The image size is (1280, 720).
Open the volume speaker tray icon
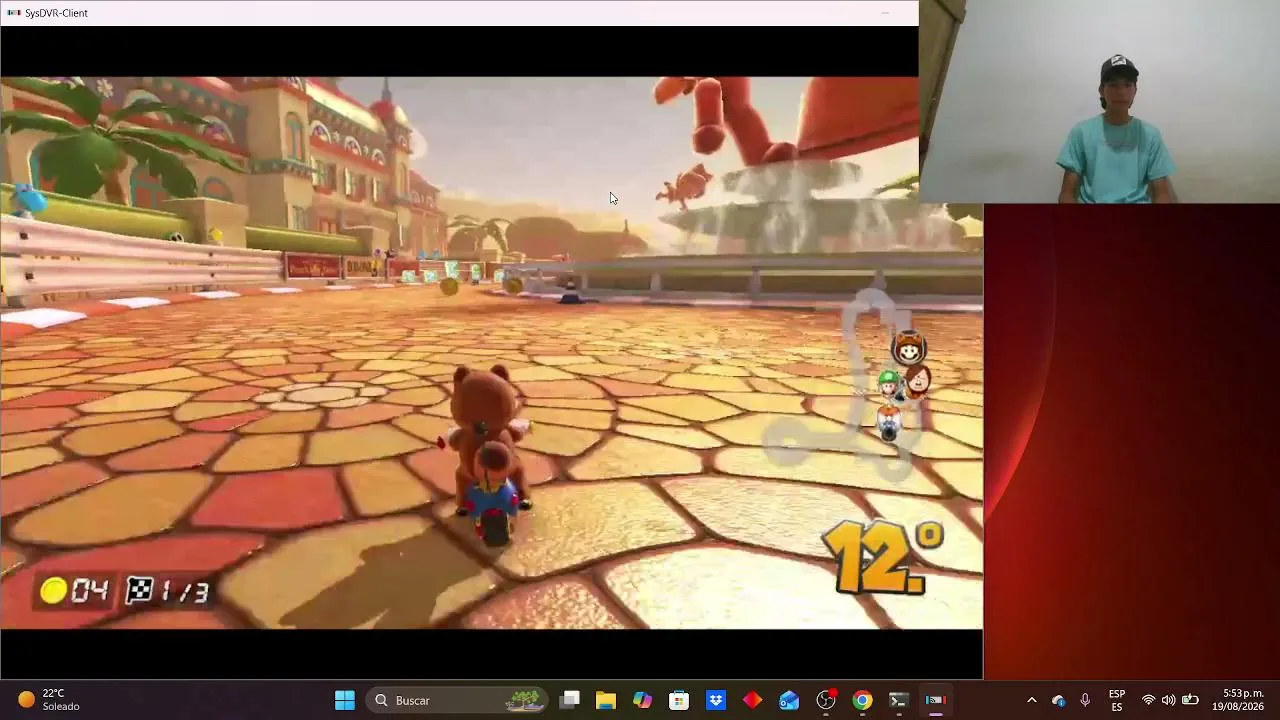point(1168,700)
